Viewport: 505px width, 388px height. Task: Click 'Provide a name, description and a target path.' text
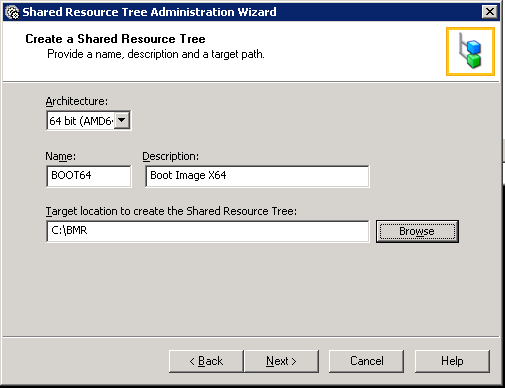(x=156, y=54)
